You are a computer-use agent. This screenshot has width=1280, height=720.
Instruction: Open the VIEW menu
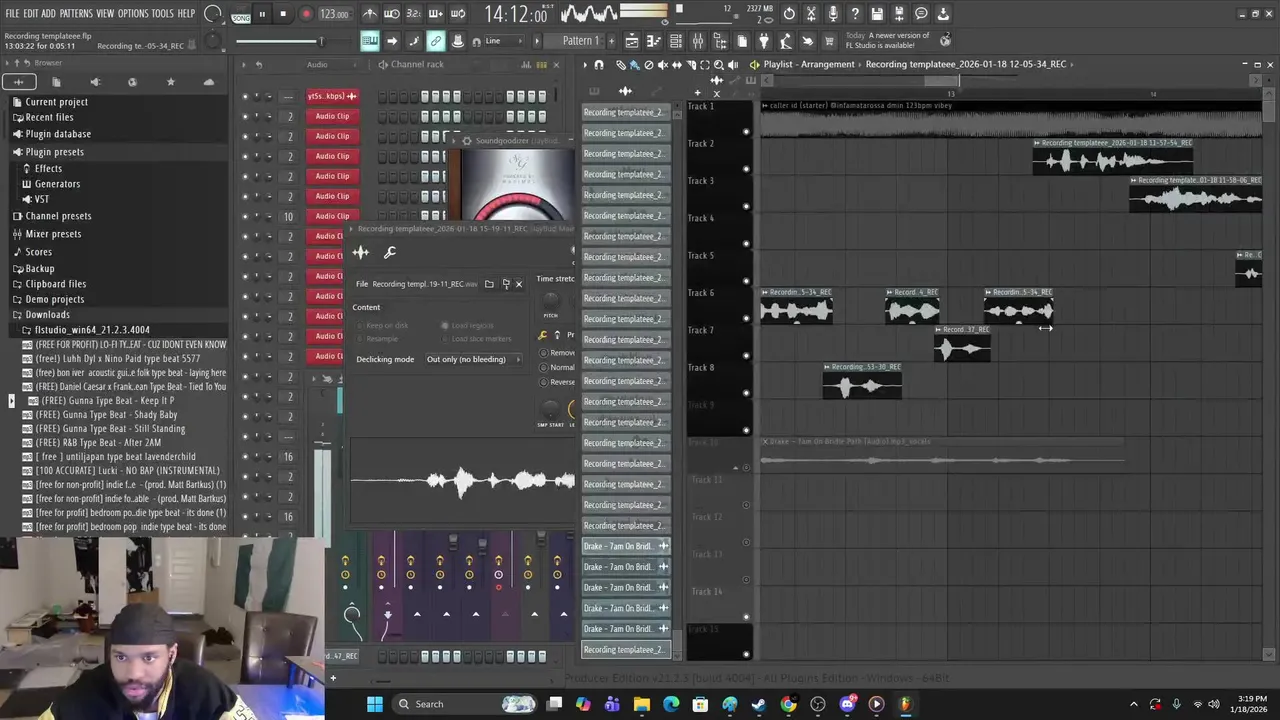(x=105, y=14)
